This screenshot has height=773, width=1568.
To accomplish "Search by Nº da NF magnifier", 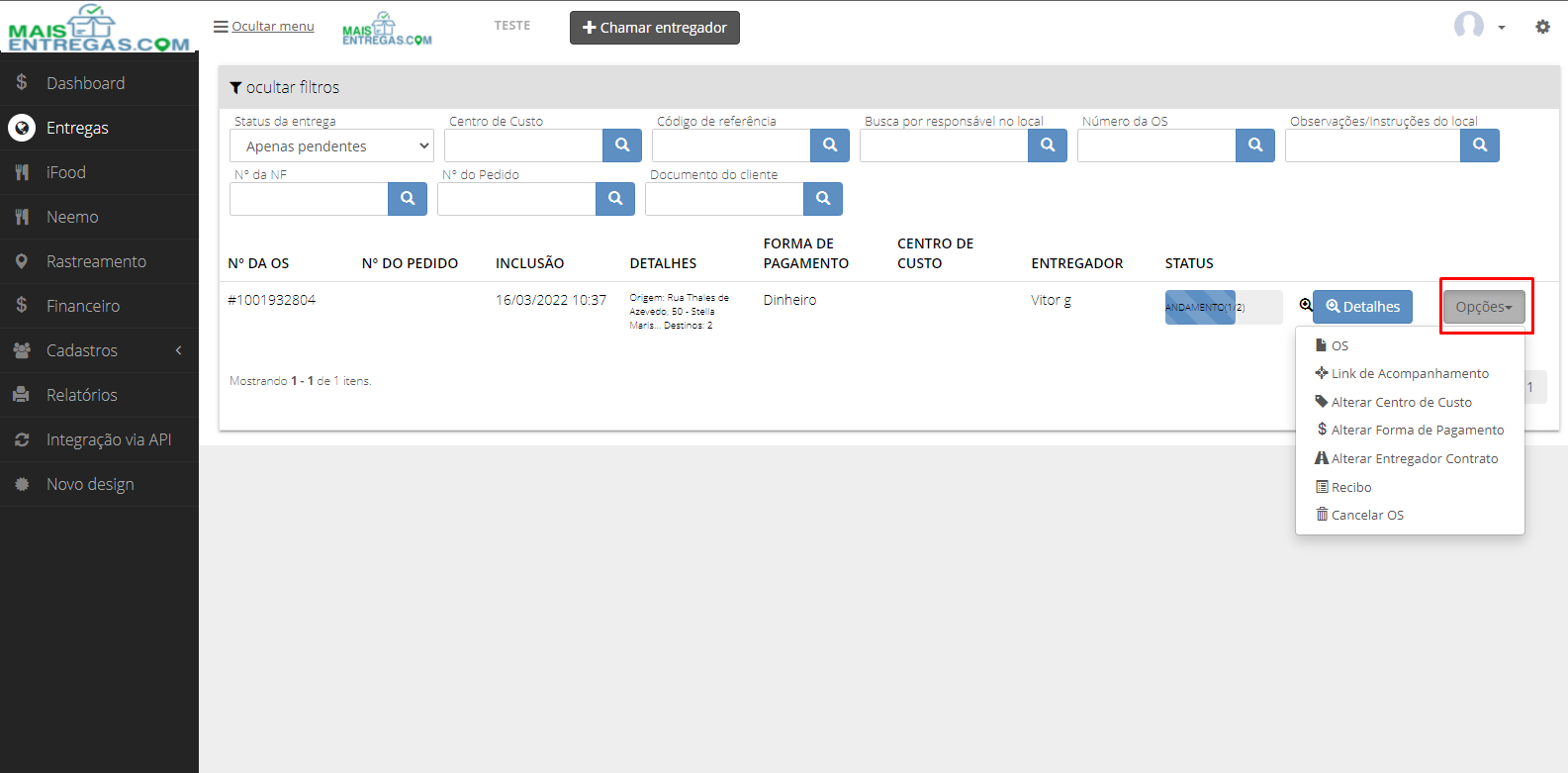I will (408, 199).
